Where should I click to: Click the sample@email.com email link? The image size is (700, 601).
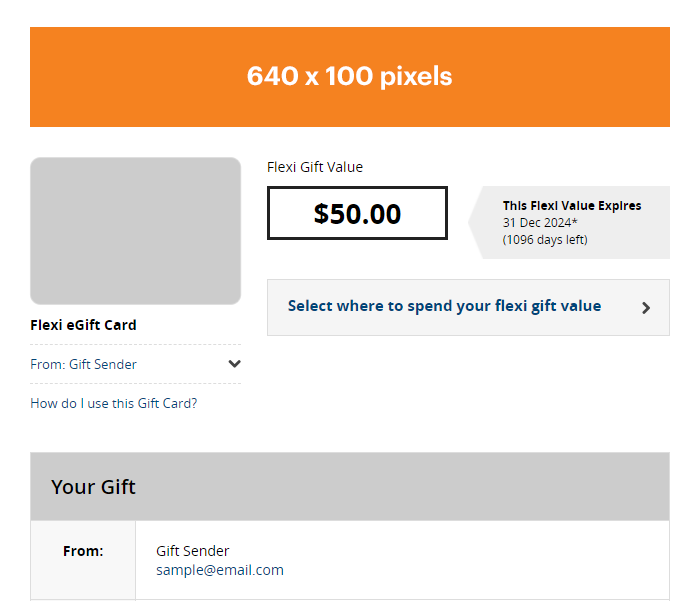tap(220, 570)
